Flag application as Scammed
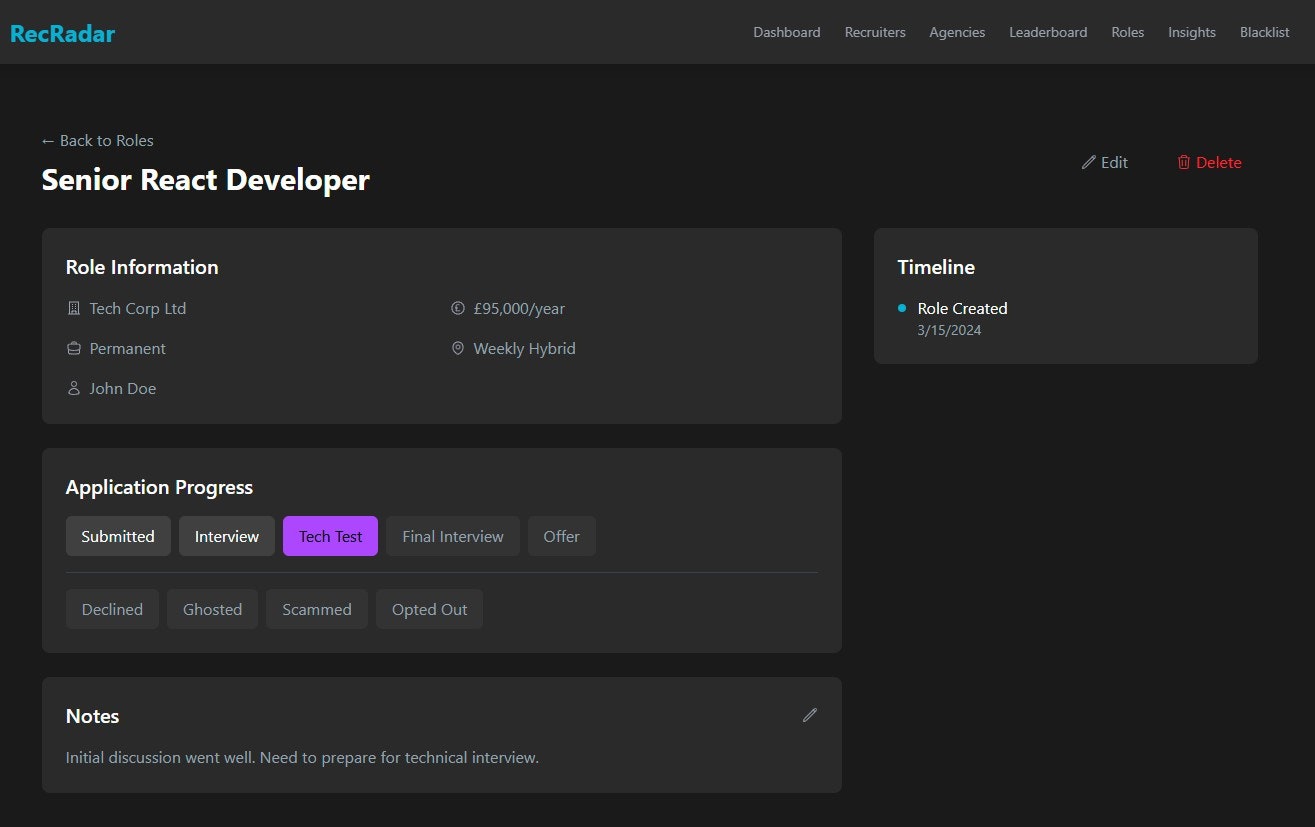1315x827 pixels. click(x=317, y=609)
